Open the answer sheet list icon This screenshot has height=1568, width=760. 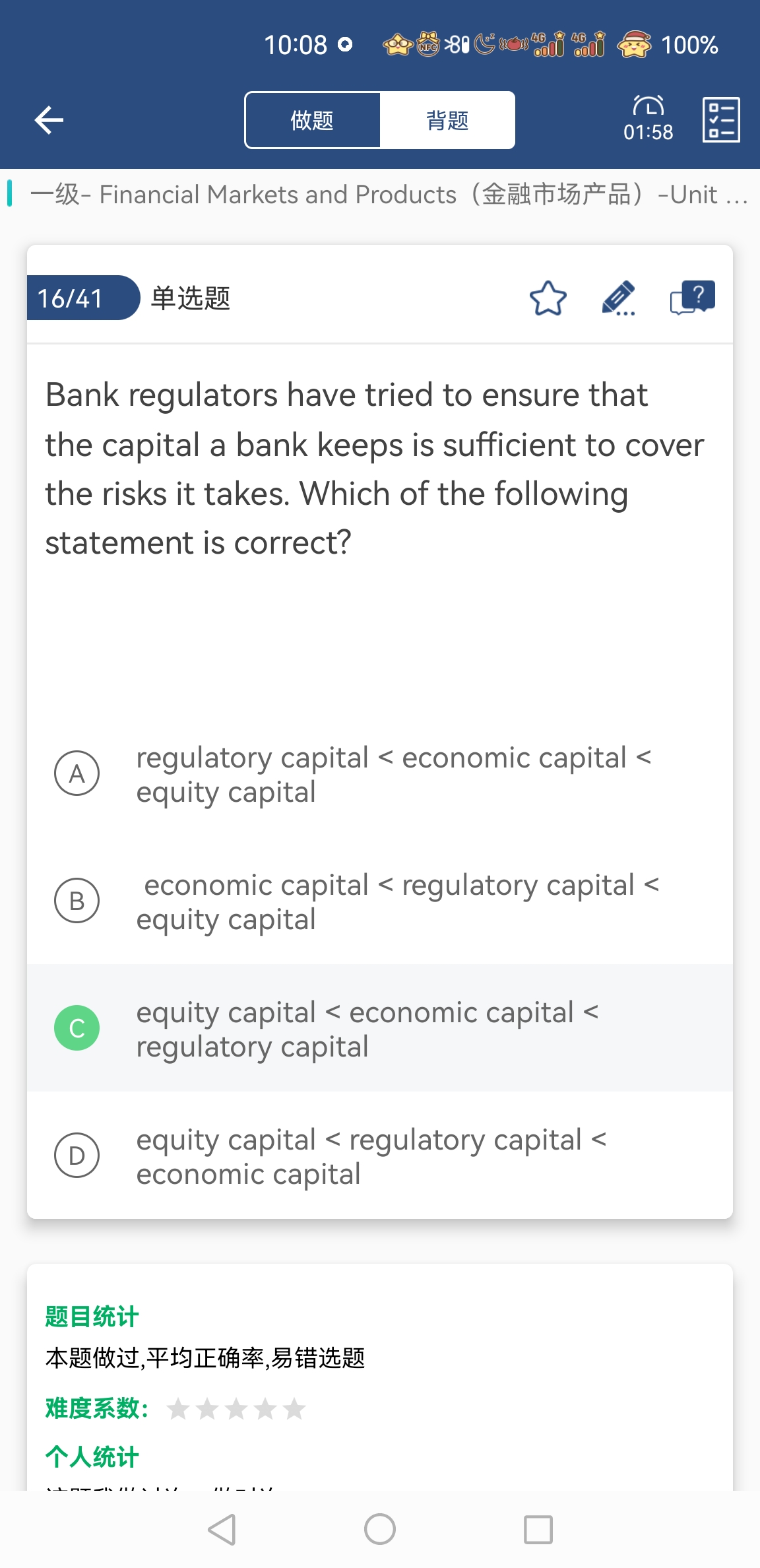click(720, 120)
